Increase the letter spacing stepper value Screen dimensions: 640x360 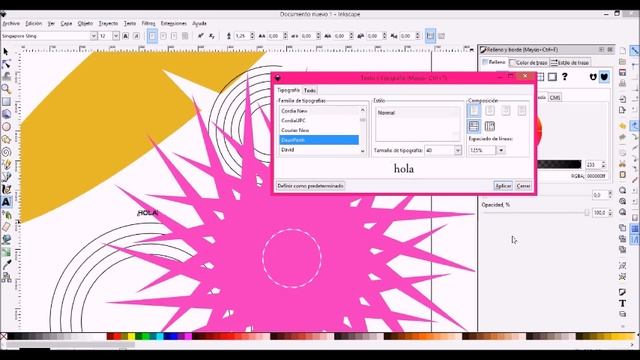285,34
